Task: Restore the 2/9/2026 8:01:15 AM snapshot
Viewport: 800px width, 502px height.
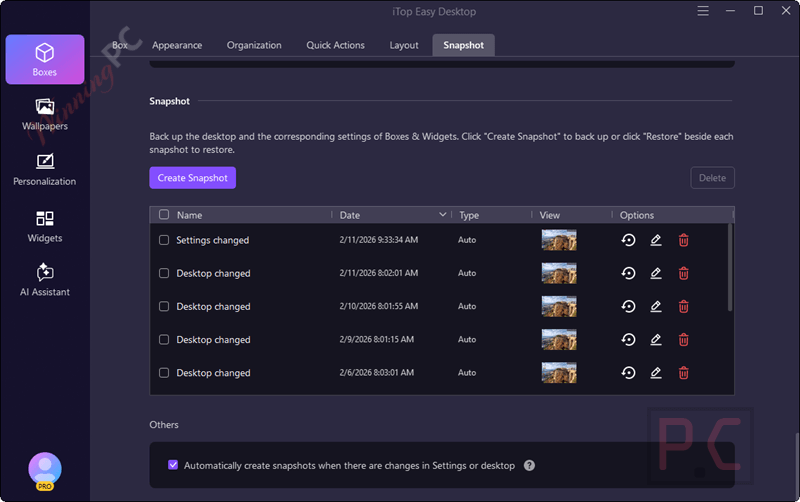Action: click(629, 339)
